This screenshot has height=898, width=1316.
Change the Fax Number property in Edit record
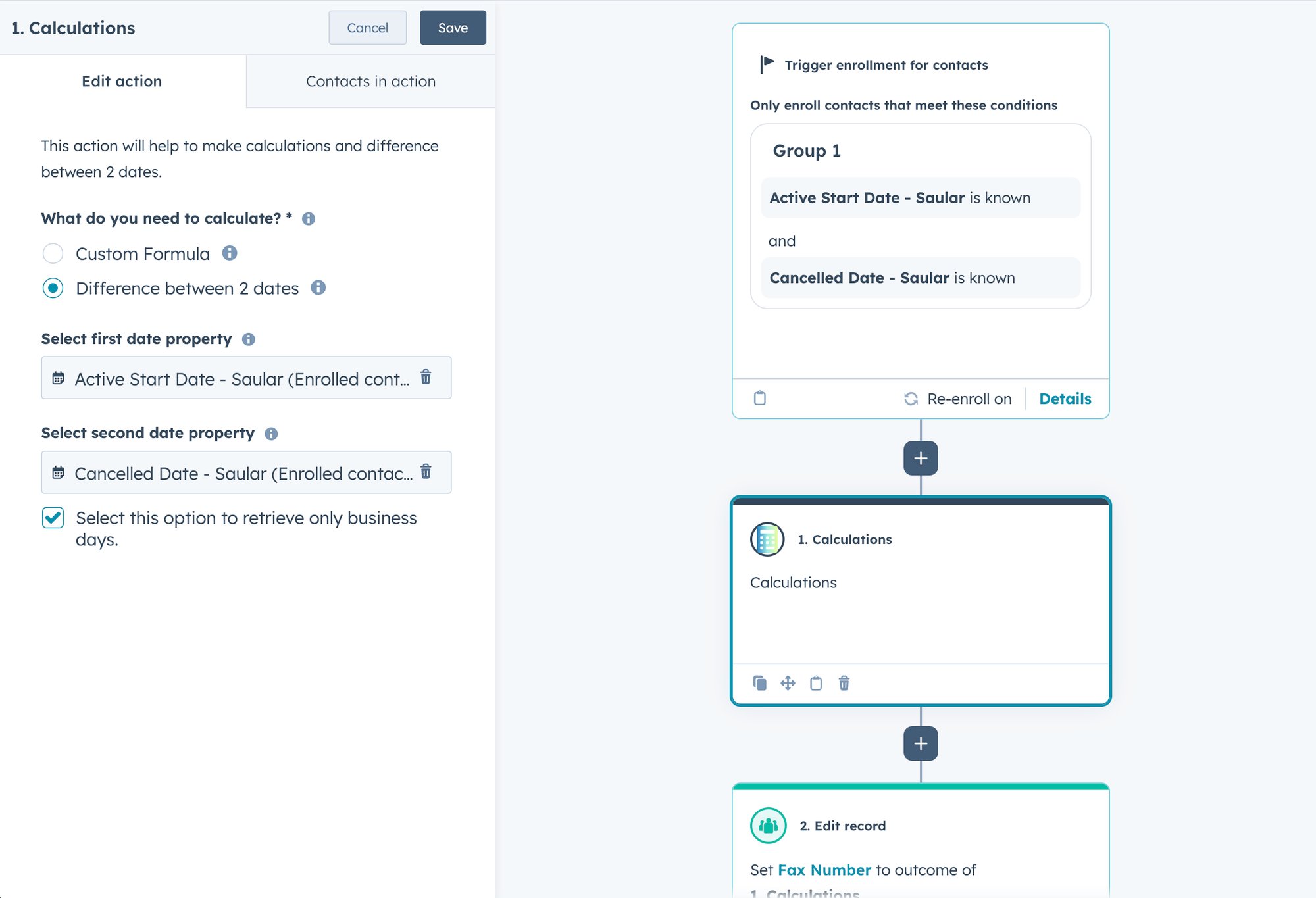(x=824, y=870)
